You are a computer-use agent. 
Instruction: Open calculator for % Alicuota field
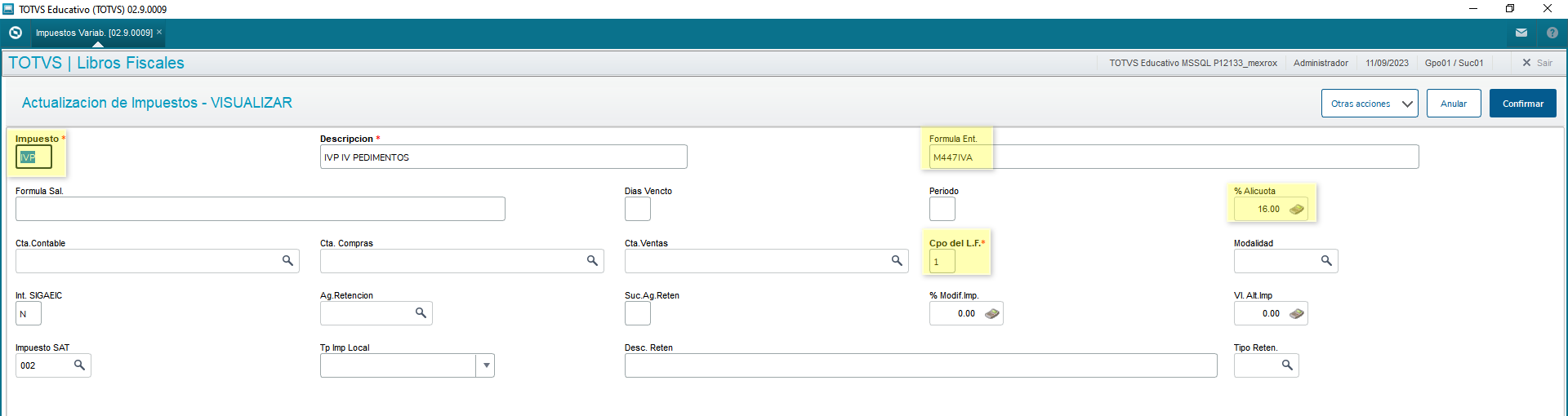click(1297, 210)
